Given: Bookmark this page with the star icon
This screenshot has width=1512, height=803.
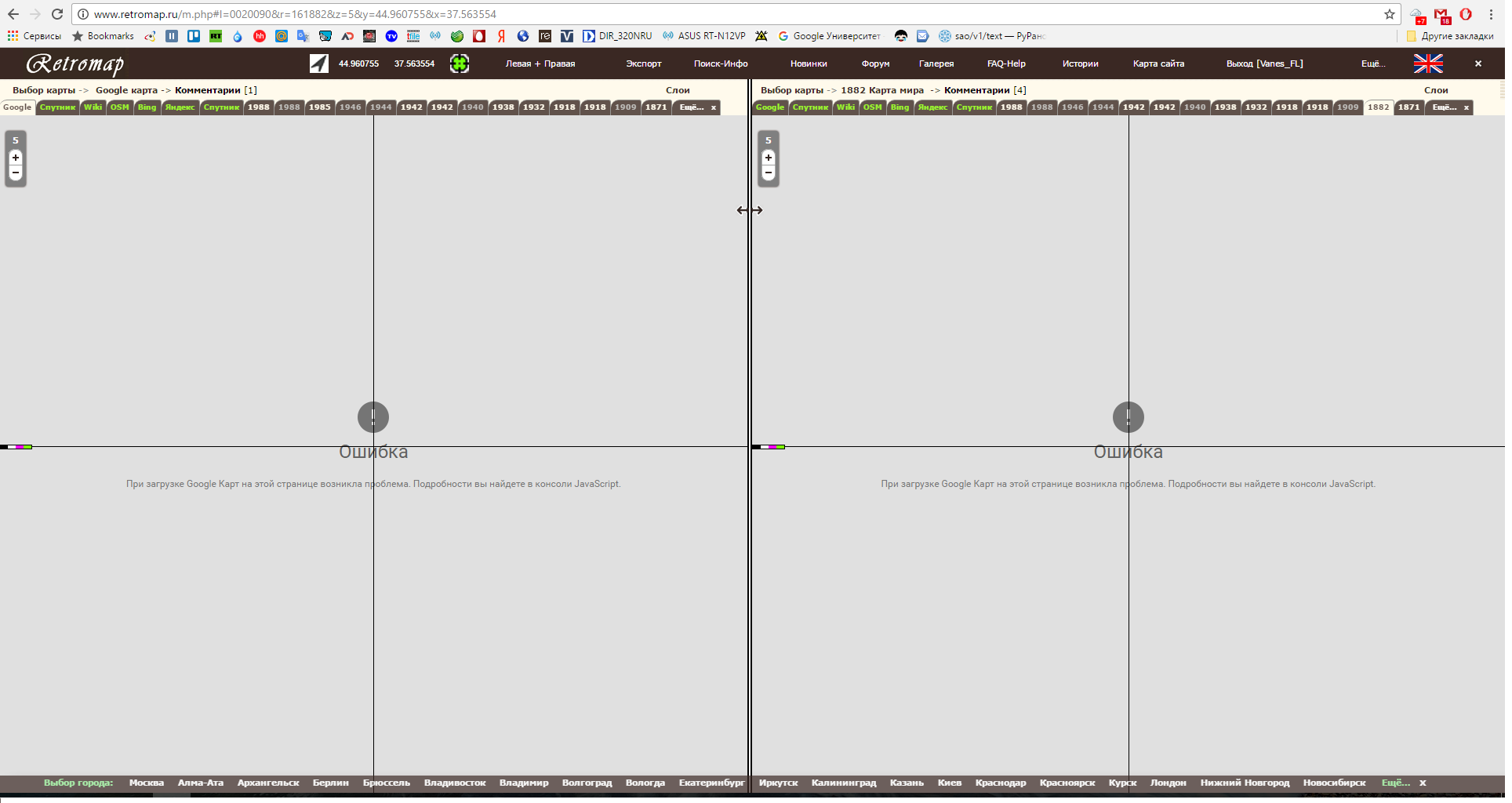Looking at the screenshot, I should click(x=1389, y=14).
